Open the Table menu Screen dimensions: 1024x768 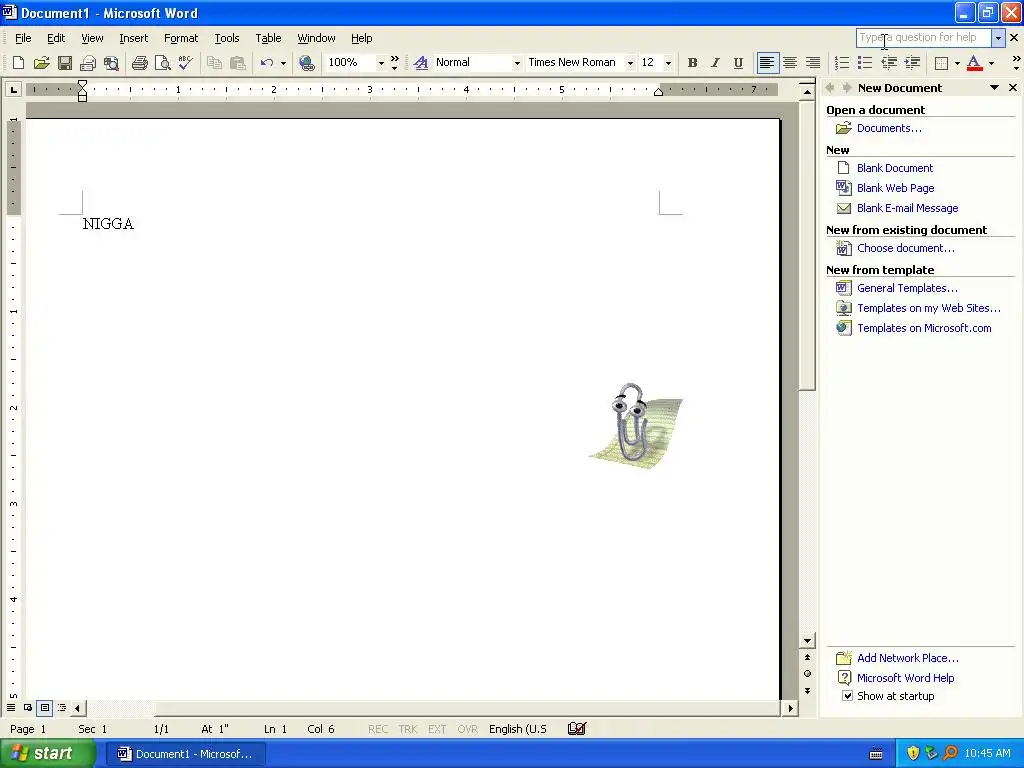click(268, 38)
